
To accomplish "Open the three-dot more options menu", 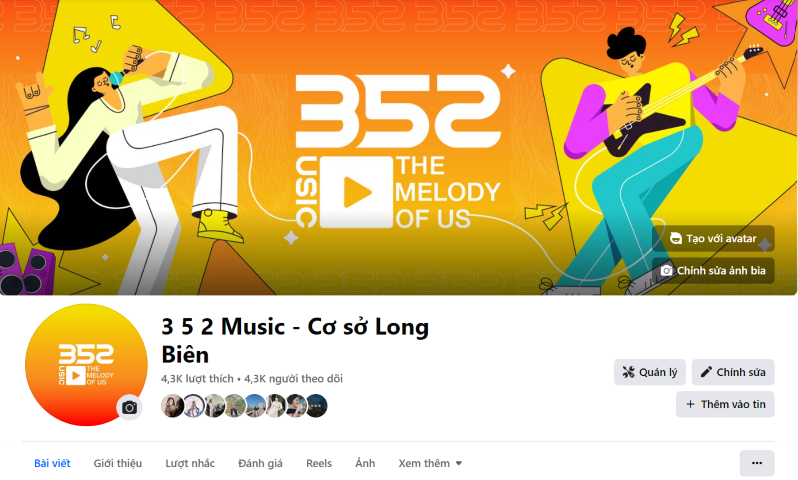I will click(x=757, y=463).
